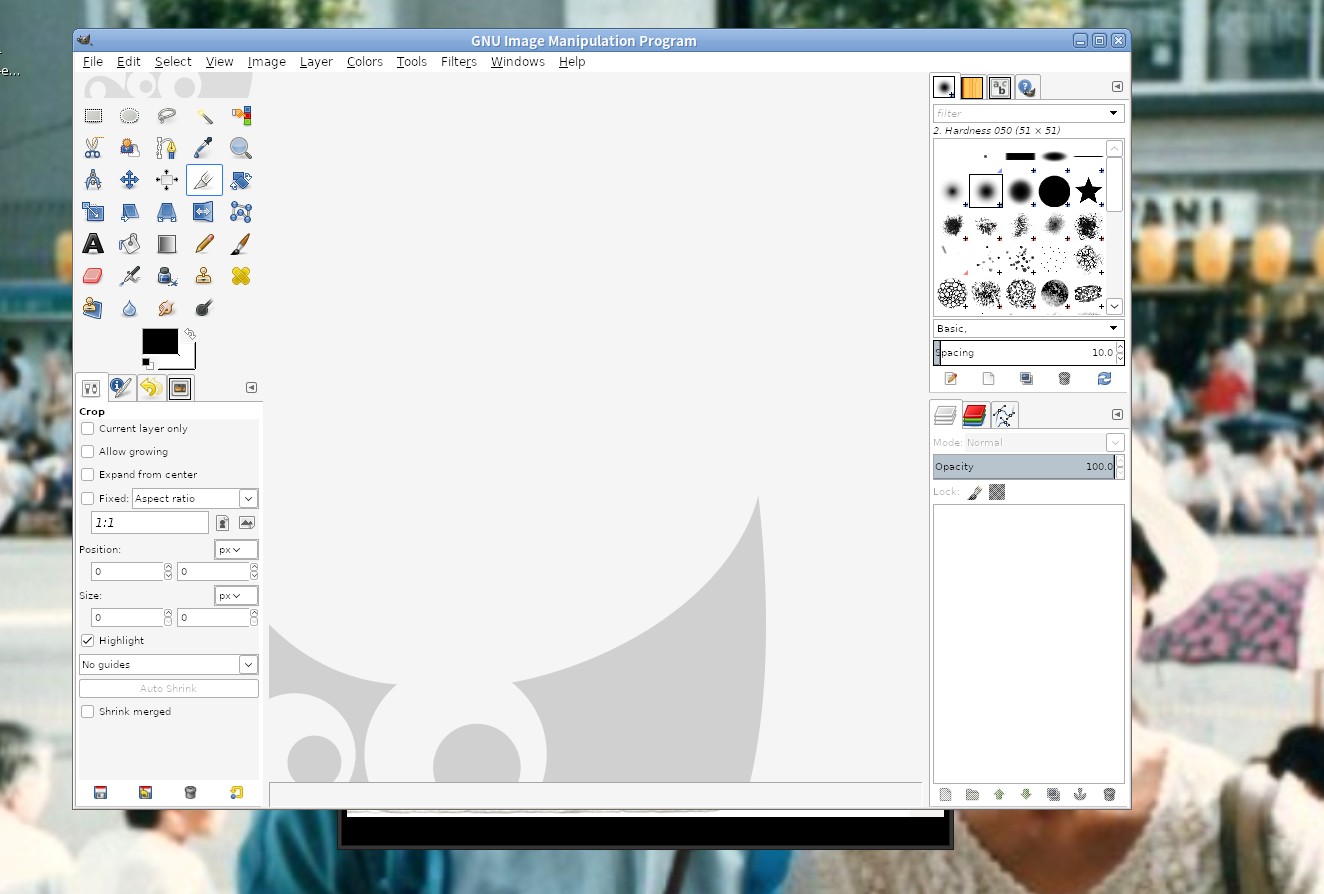Select the Rectangle Select tool
This screenshot has height=894, width=1324.
click(x=93, y=116)
